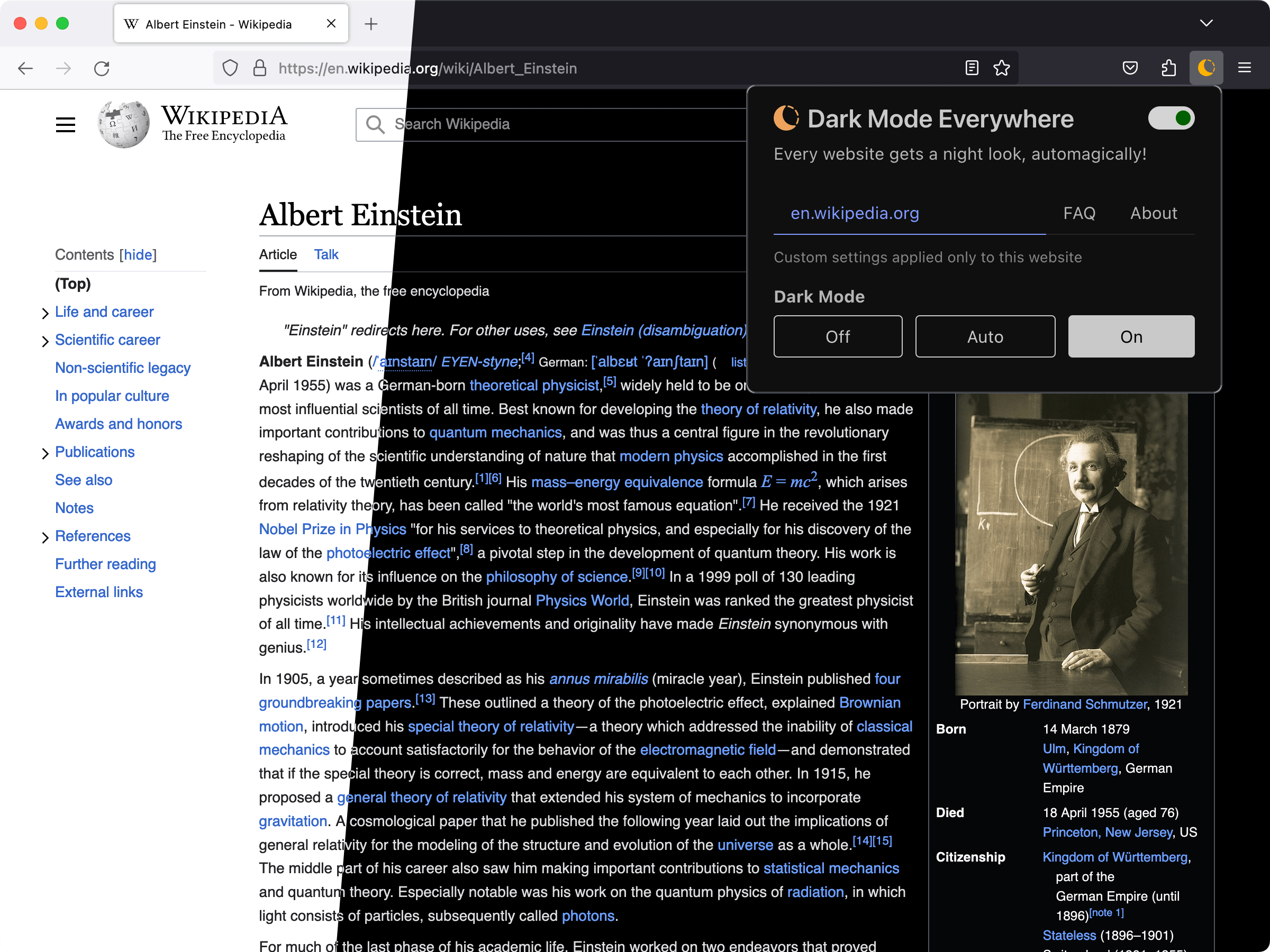Hide the Contents list
The image size is (1270, 952).
(138, 254)
